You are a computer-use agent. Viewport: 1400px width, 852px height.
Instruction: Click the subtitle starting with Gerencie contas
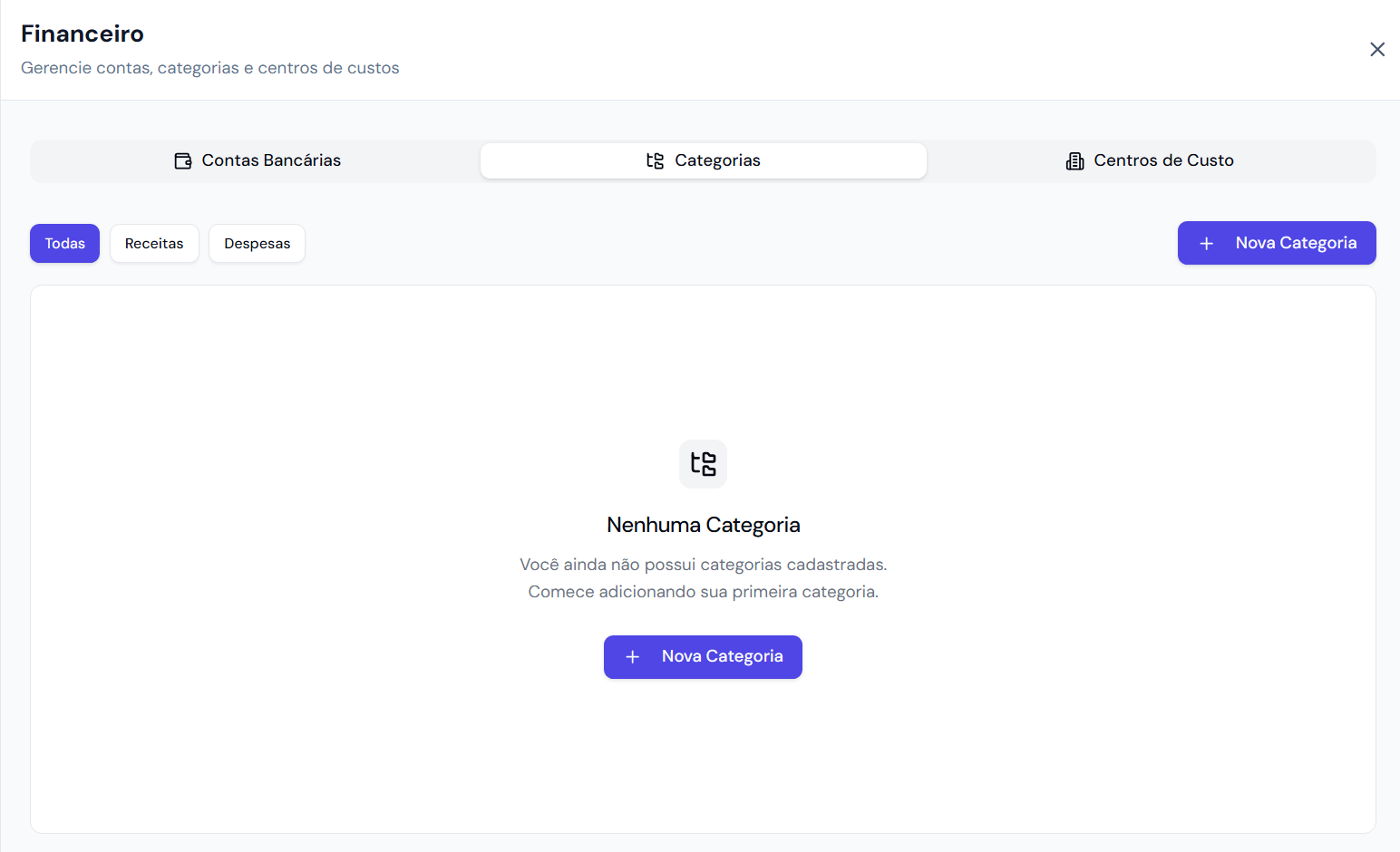point(210,68)
